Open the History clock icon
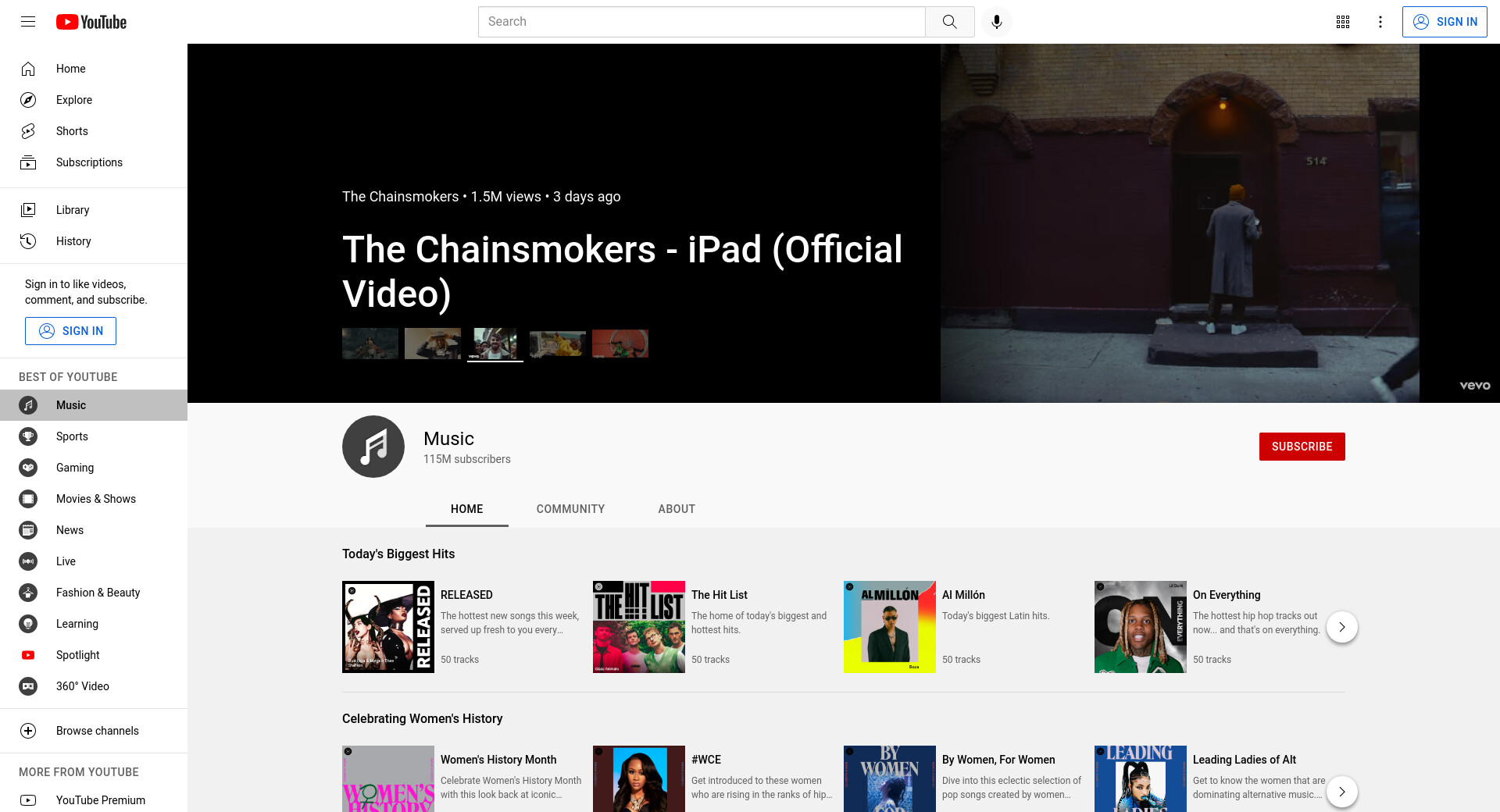Image resolution: width=1500 pixels, height=812 pixels. coord(28,241)
